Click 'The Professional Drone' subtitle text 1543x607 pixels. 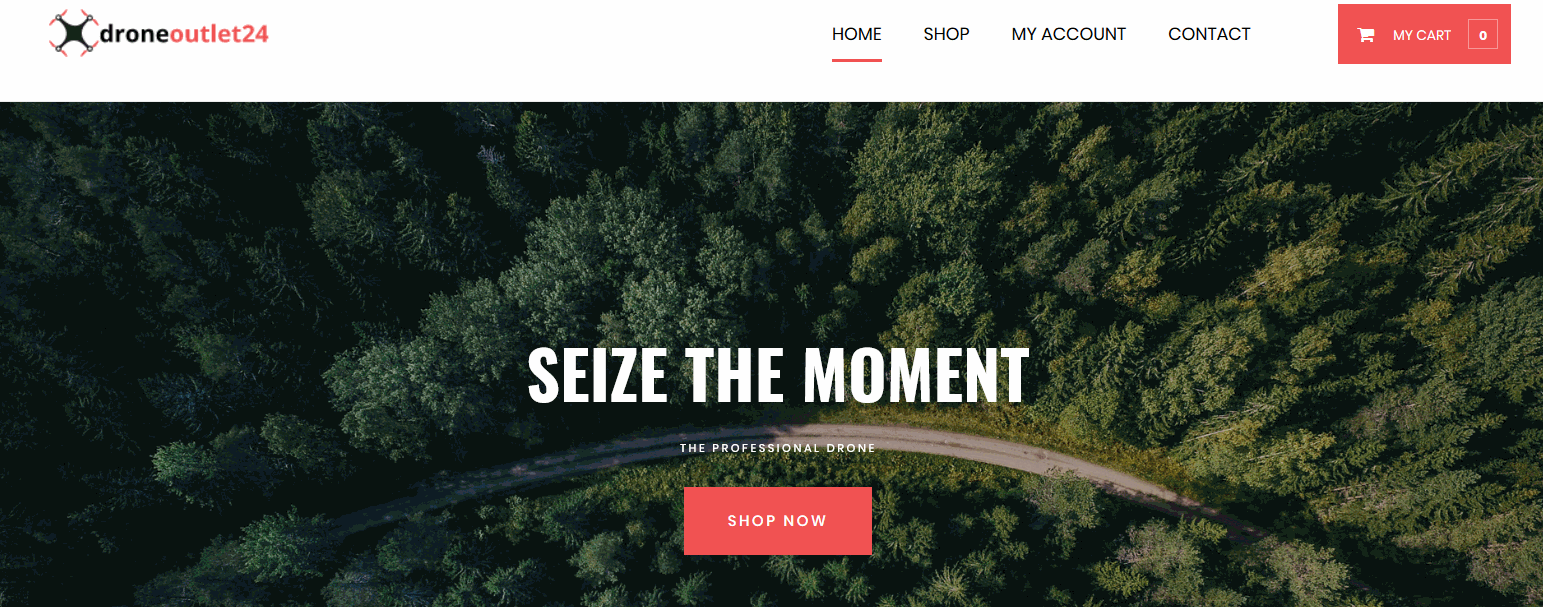click(x=778, y=448)
